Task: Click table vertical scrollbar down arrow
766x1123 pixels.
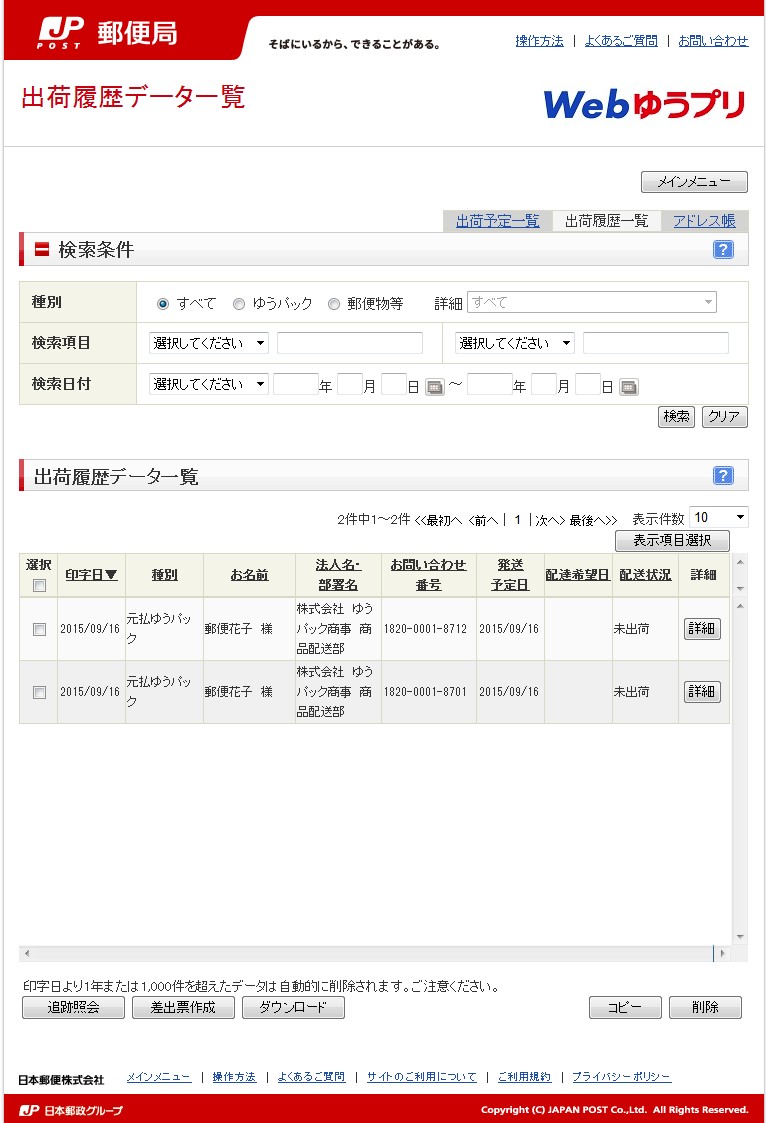Action: pos(740,937)
